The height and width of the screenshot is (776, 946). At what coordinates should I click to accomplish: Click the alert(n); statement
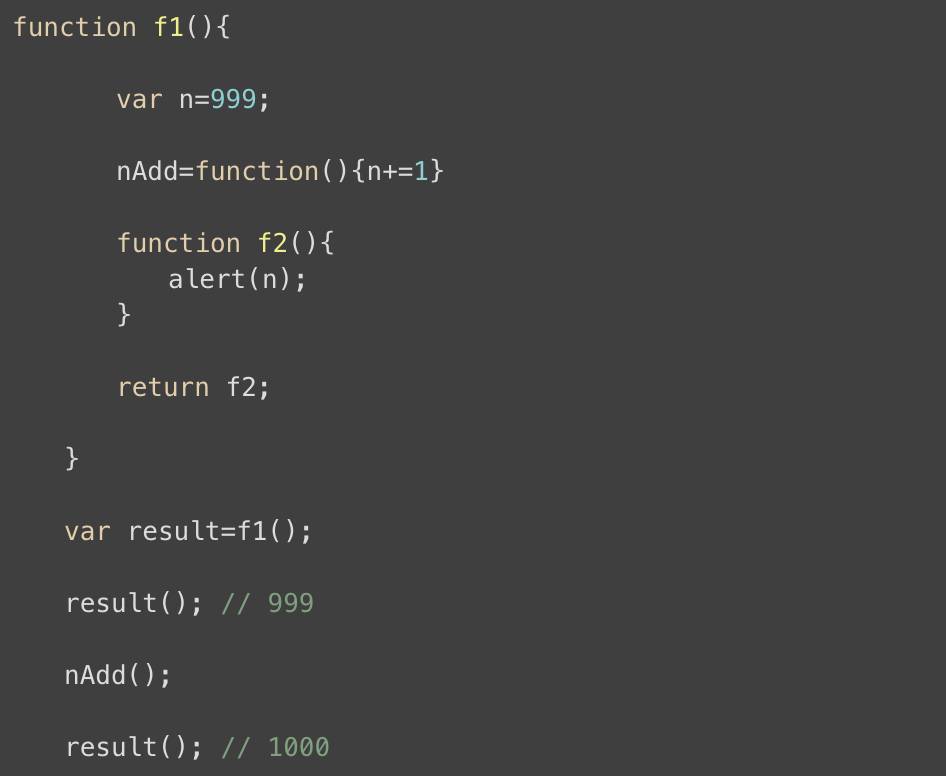[x=237, y=279]
